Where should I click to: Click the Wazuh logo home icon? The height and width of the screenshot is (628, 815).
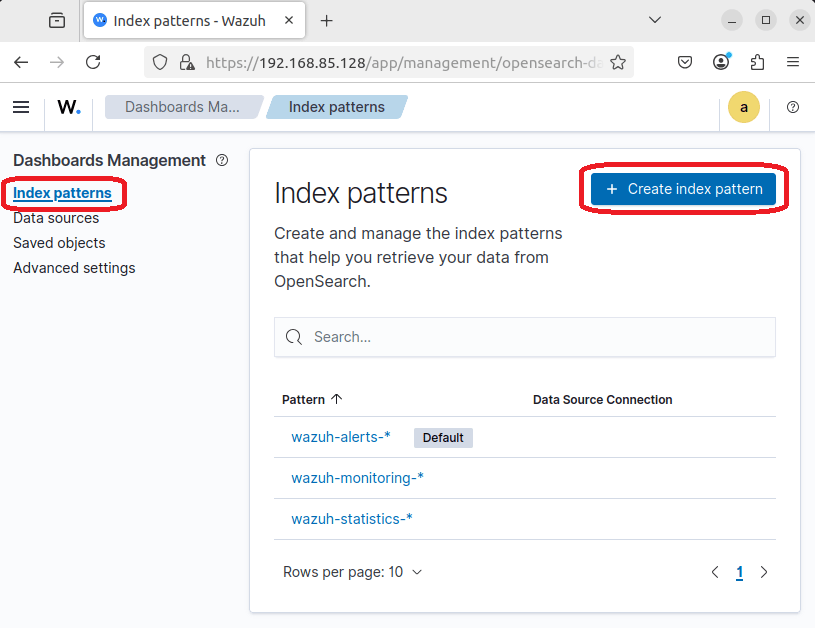pos(69,107)
